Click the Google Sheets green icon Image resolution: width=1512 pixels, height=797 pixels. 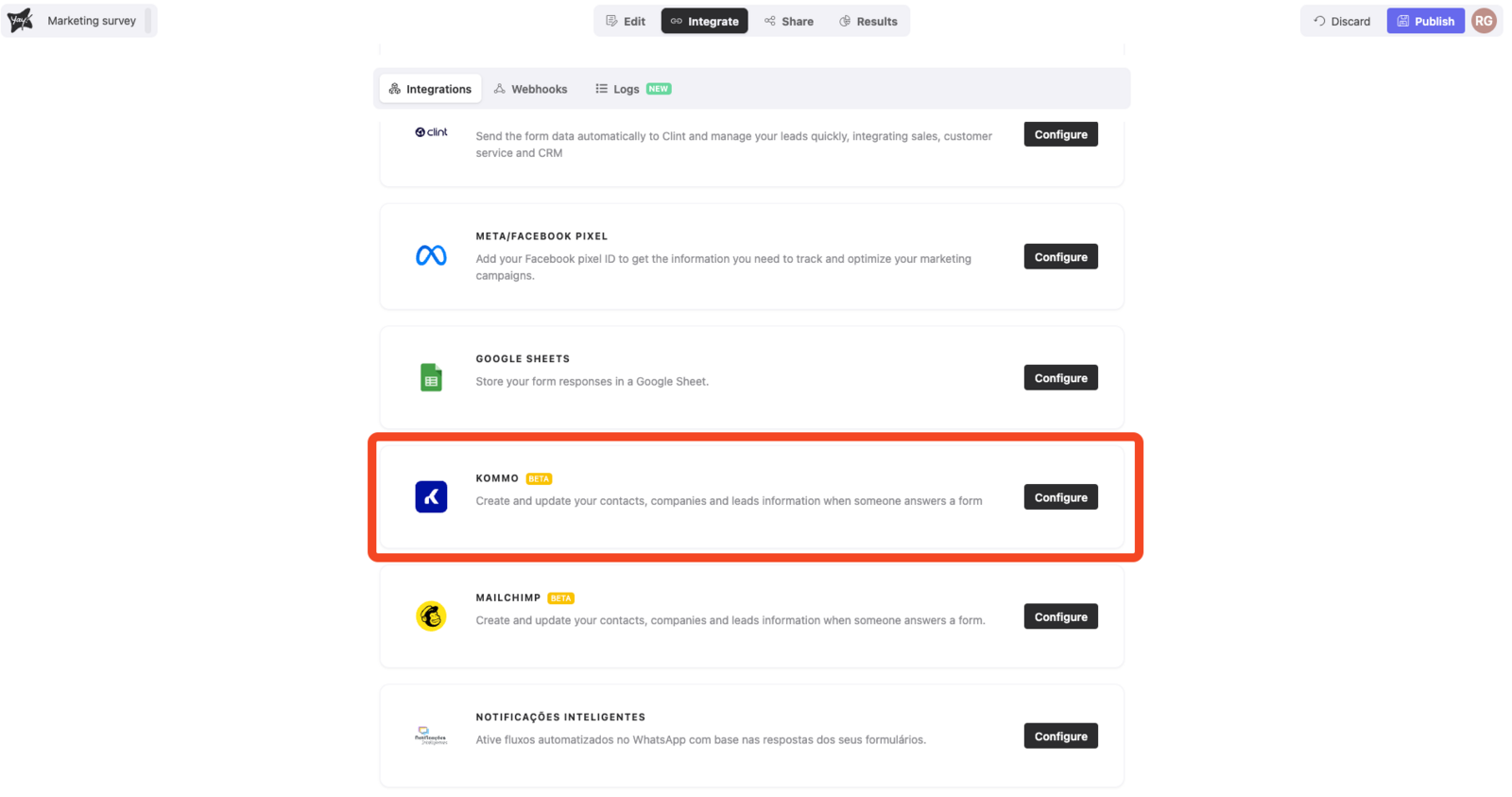click(431, 377)
